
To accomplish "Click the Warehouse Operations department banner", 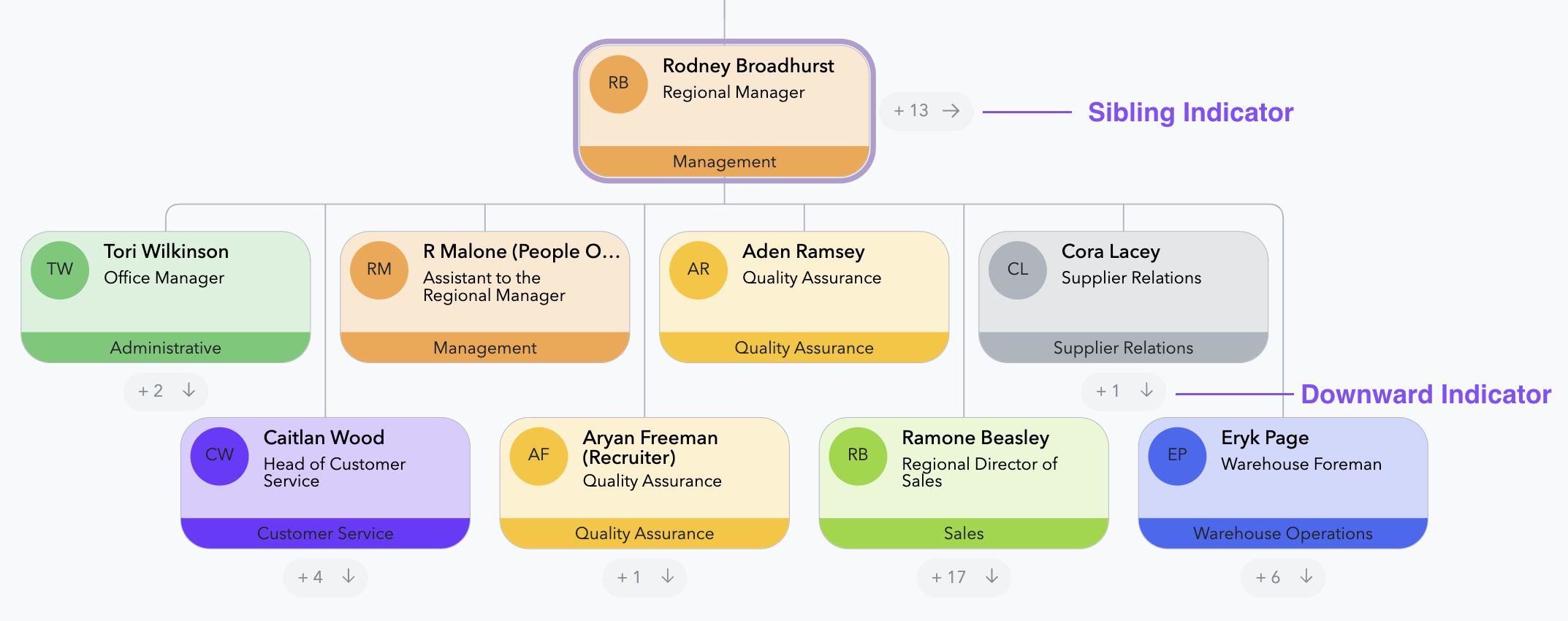I will [1282, 533].
